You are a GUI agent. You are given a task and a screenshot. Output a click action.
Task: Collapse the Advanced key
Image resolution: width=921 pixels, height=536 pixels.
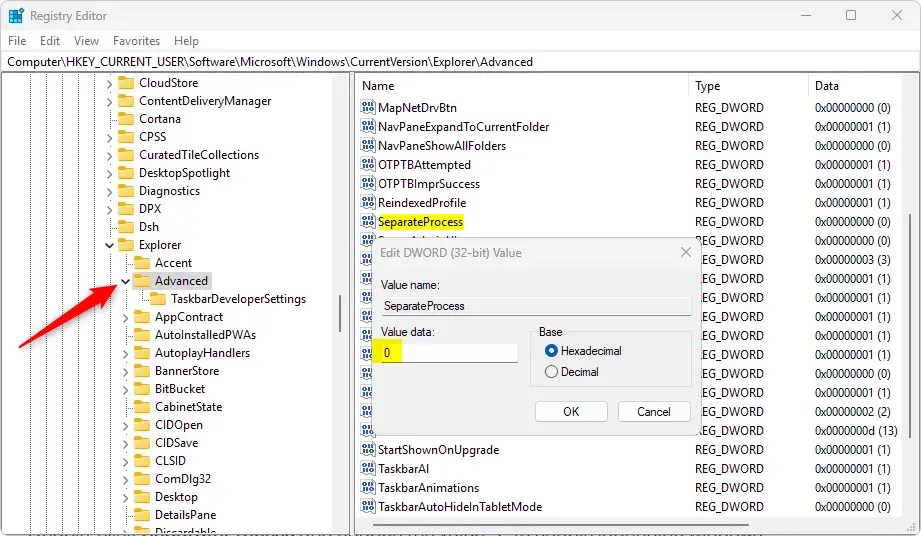125,281
